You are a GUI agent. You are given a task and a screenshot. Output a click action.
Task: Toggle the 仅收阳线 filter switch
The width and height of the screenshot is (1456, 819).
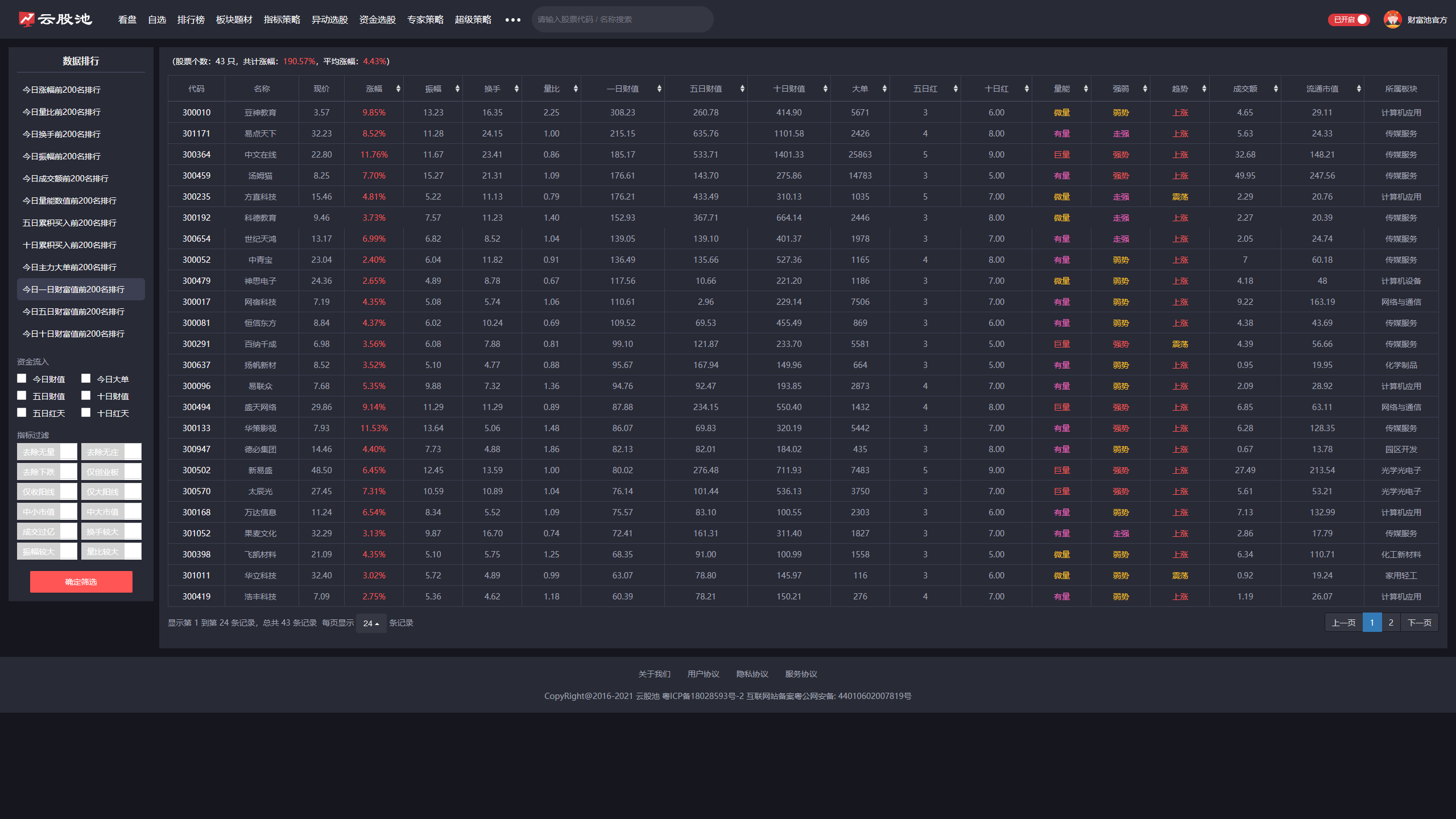[47, 491]
